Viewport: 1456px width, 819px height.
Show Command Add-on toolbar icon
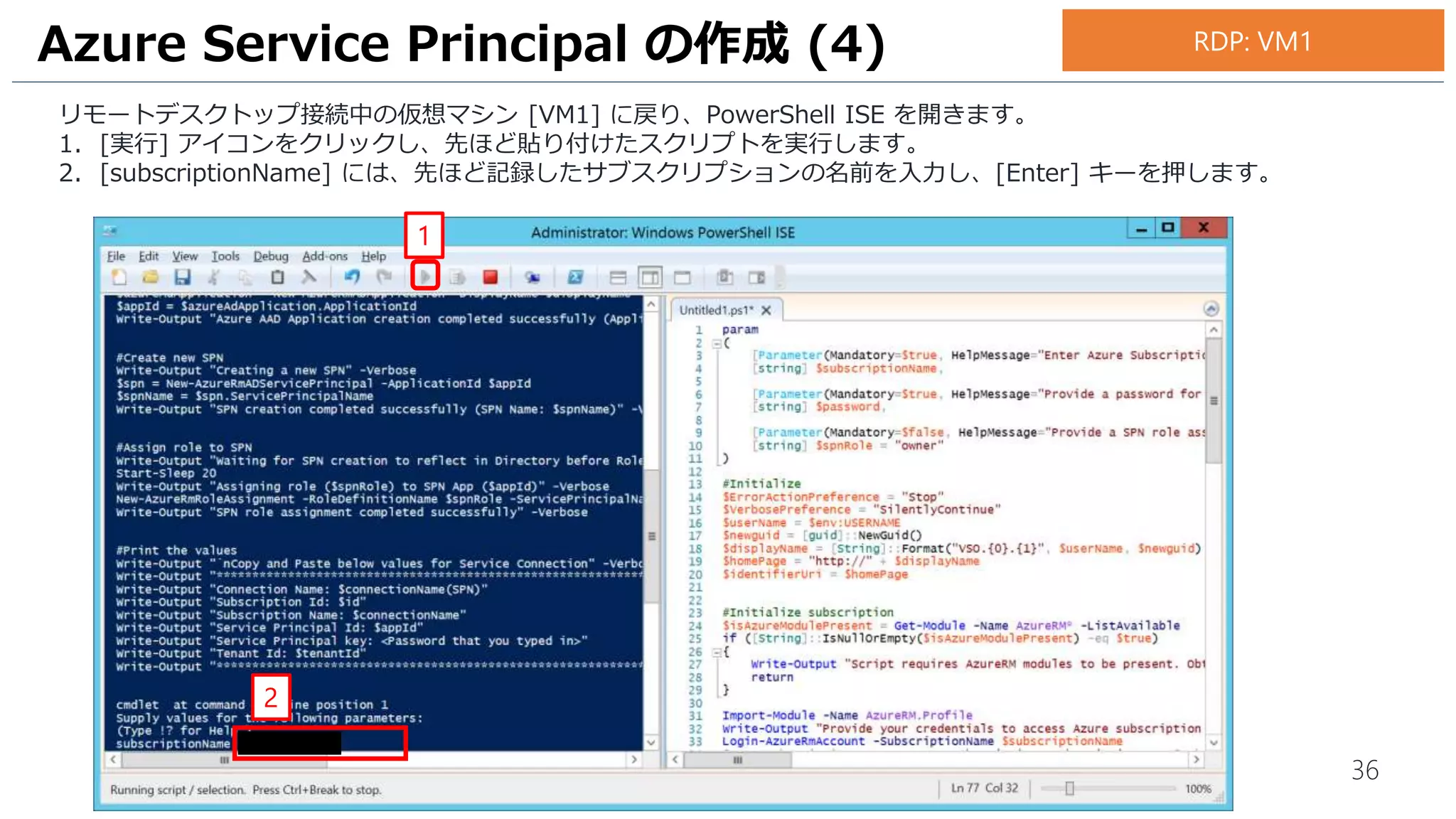[x=757, y=277]
